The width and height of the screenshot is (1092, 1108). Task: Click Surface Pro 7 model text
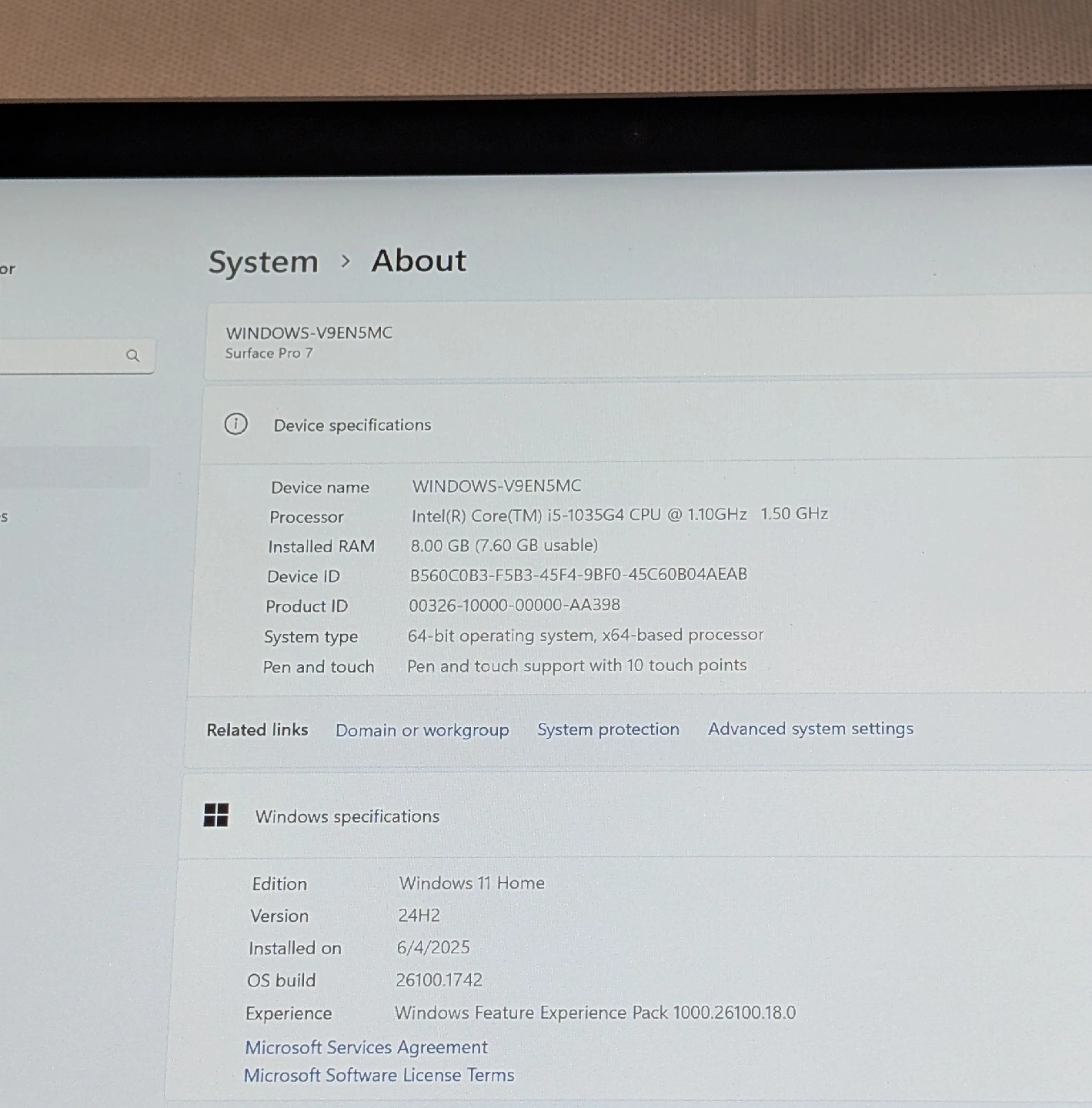point(269,353)
